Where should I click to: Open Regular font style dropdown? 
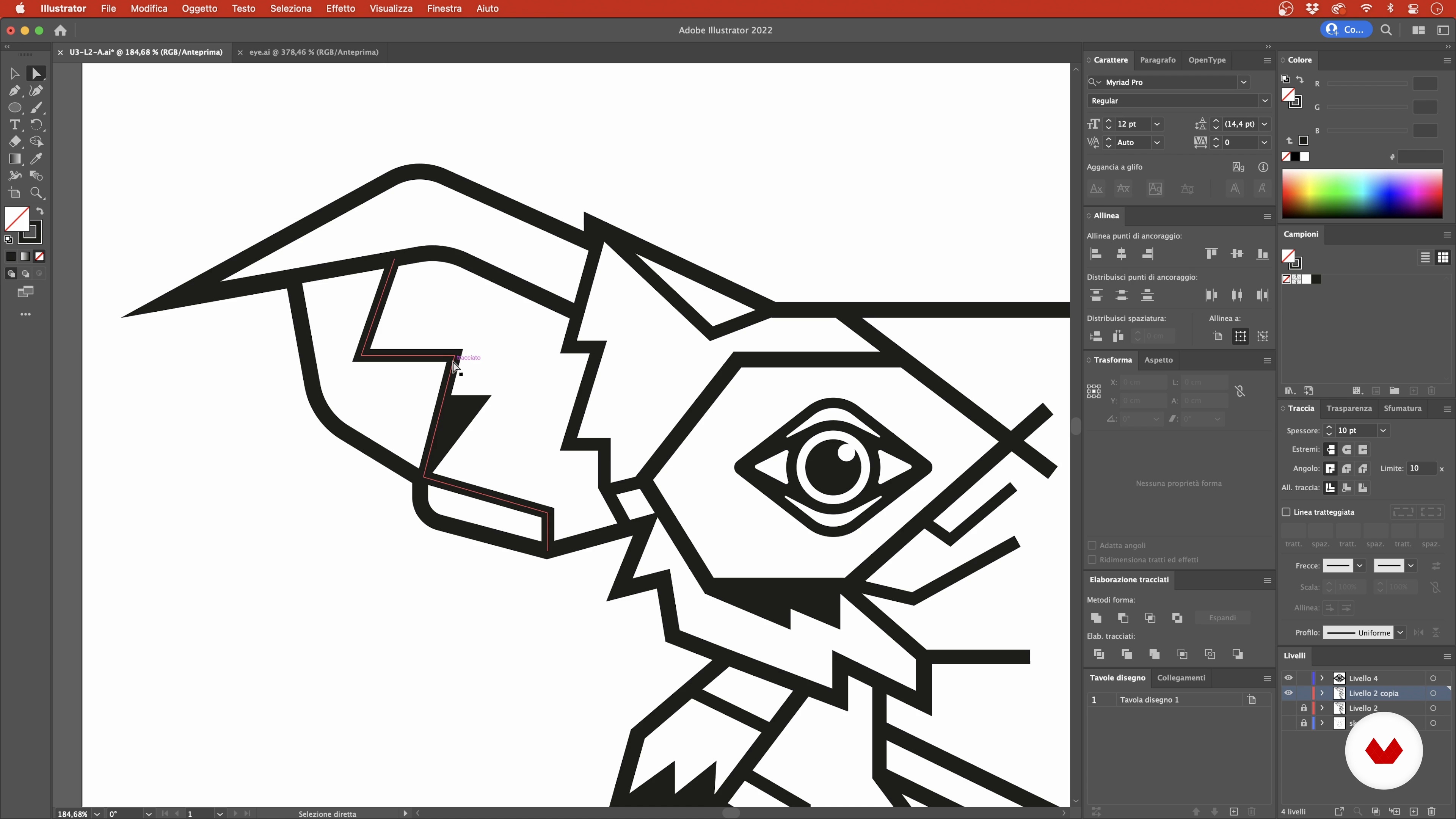click(1265, 100)
